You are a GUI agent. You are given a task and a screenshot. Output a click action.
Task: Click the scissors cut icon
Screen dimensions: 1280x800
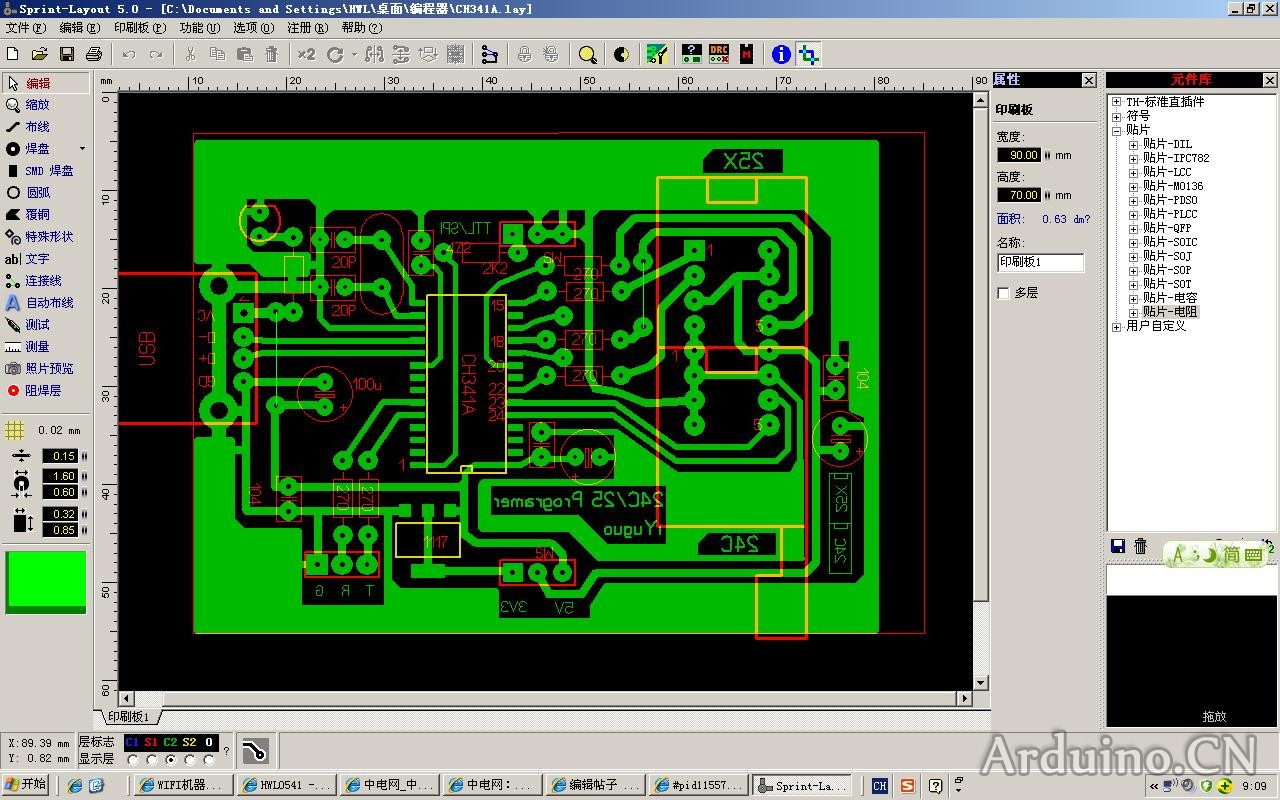coord(190,54)
